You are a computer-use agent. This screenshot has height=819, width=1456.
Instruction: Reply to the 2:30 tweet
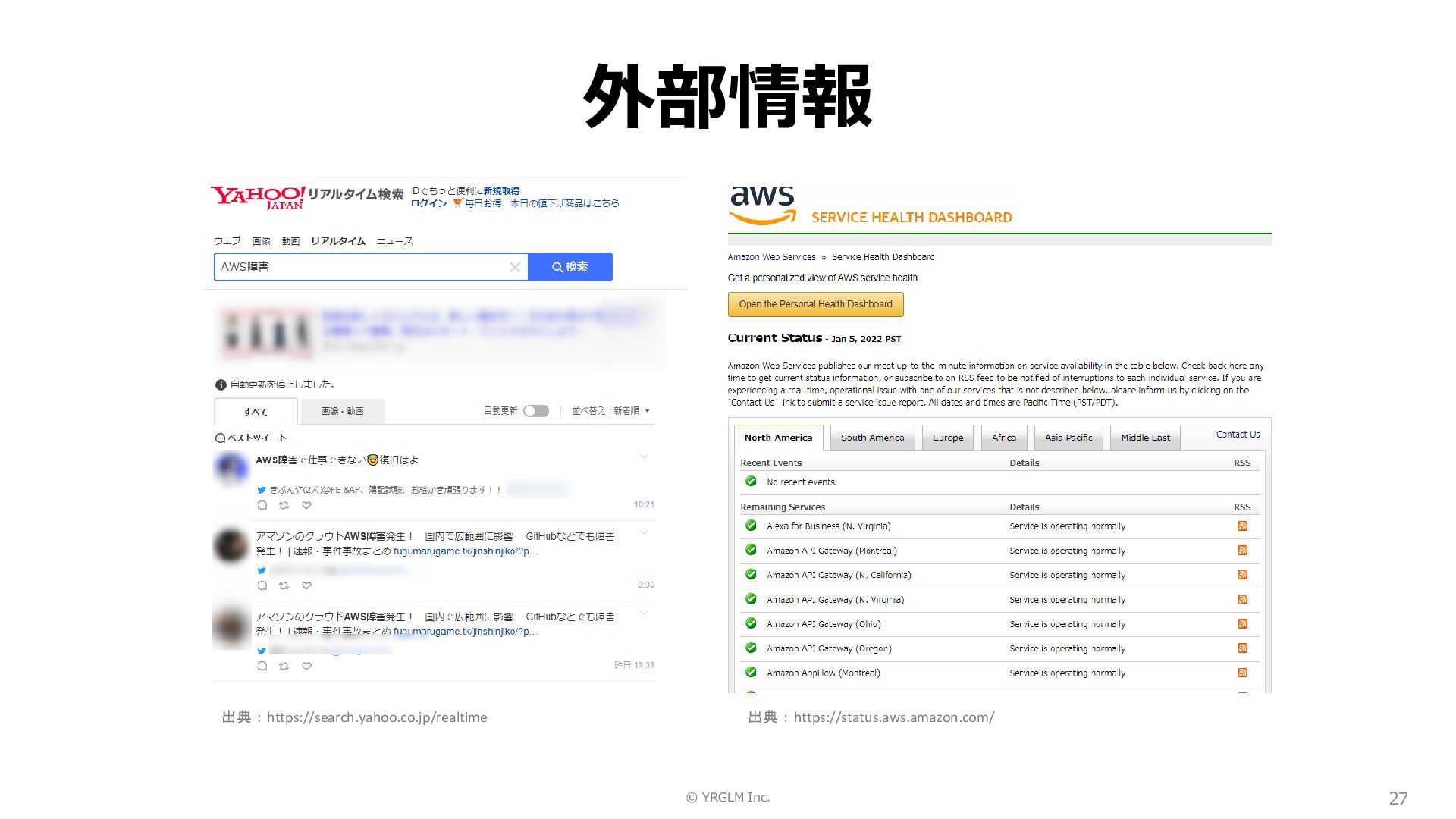pyautogui.click(x=262, y=585)
